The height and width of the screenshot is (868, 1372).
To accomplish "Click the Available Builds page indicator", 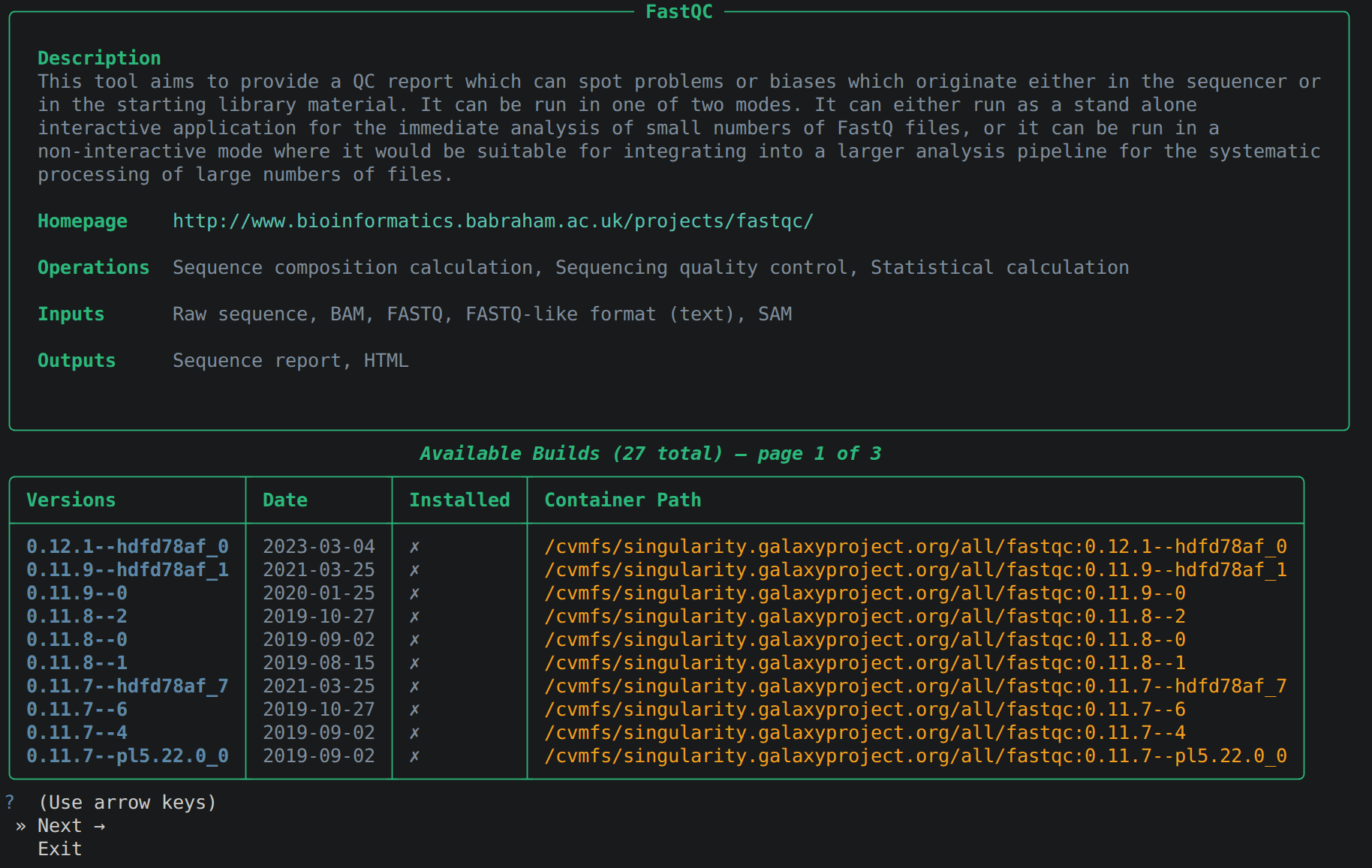I will (651, 454).
